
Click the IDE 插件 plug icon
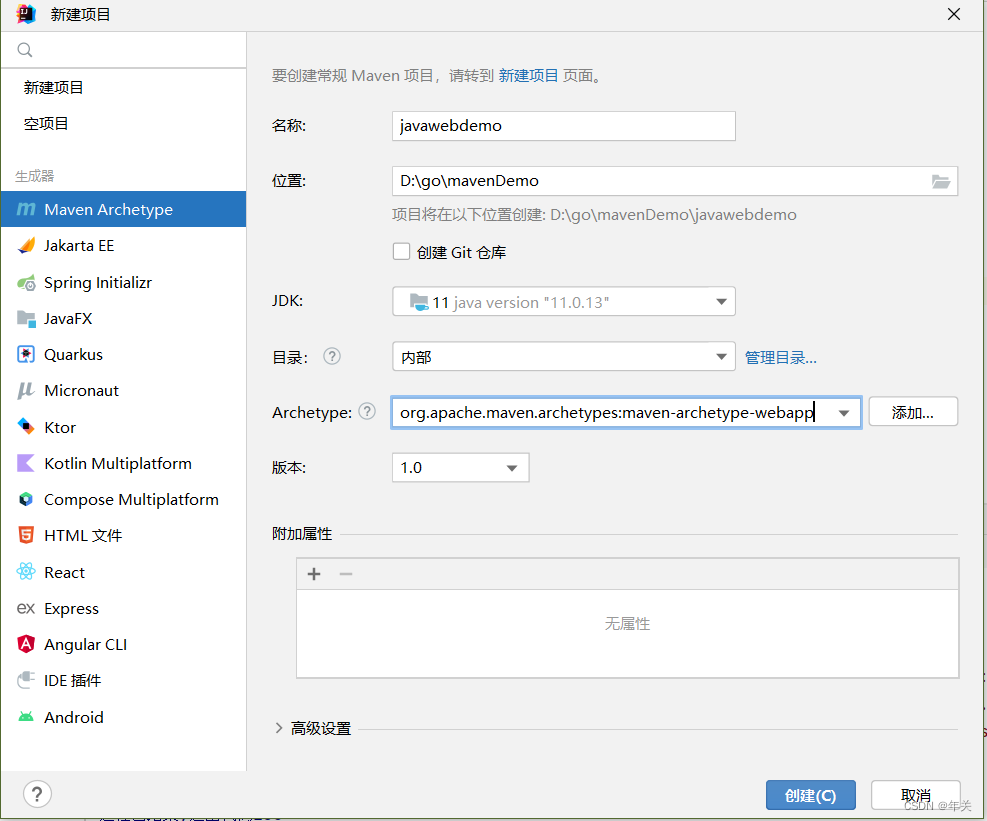pyautogui.click(x=26, y=680)
